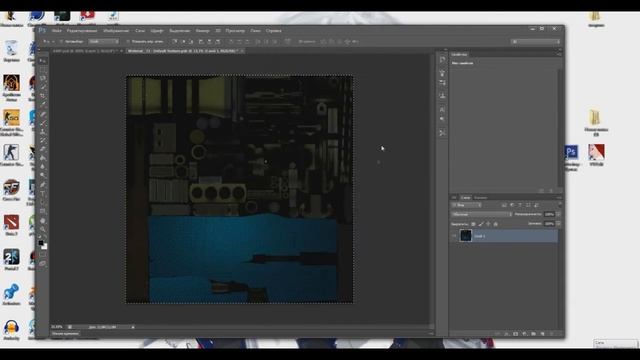Open status bar info arrow
This screenshot has width=640, height=360.
click(133, 327)
